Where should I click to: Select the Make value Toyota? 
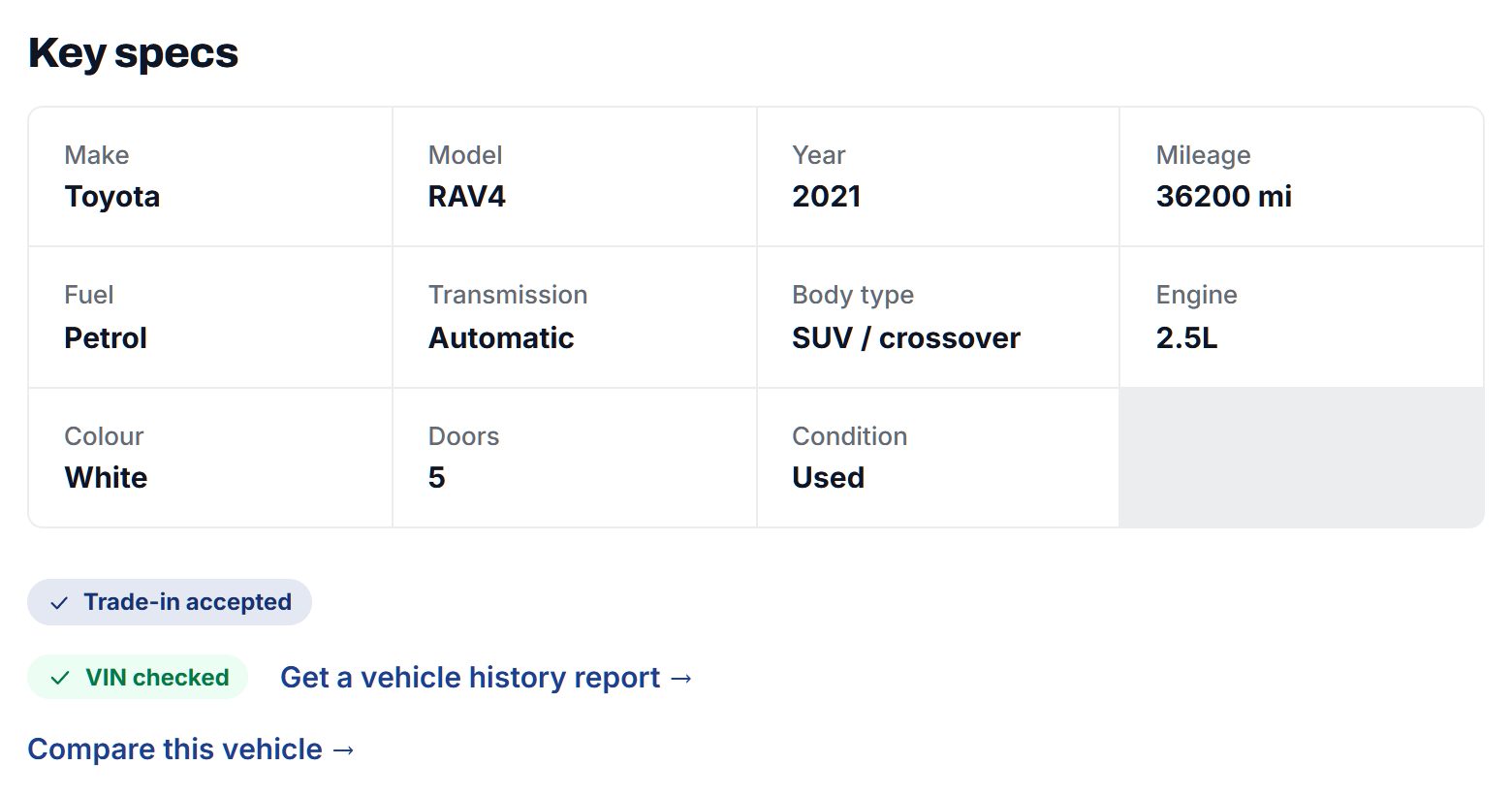112,197
